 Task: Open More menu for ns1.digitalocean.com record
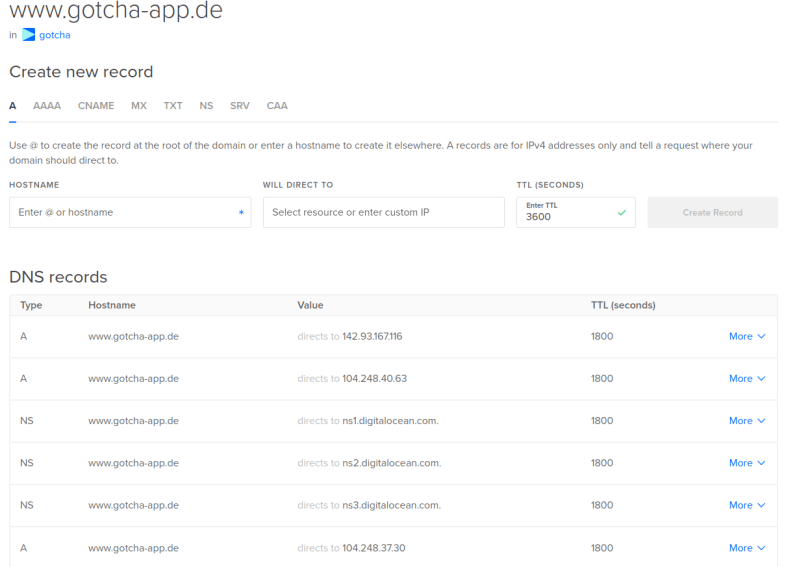point(747,421)
